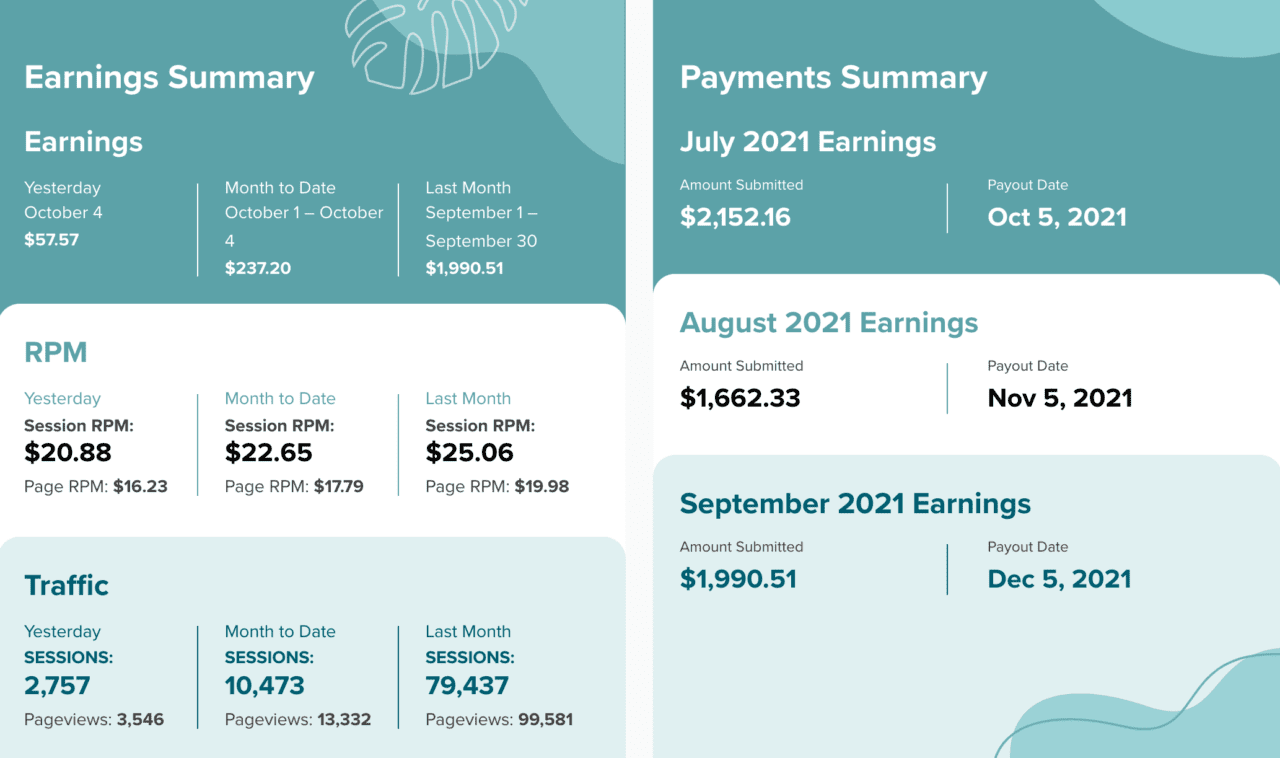Open the August 2021 Earnings heading
Image resolution: width=1280 pixels, height=758 pixels.
[829, 323]
